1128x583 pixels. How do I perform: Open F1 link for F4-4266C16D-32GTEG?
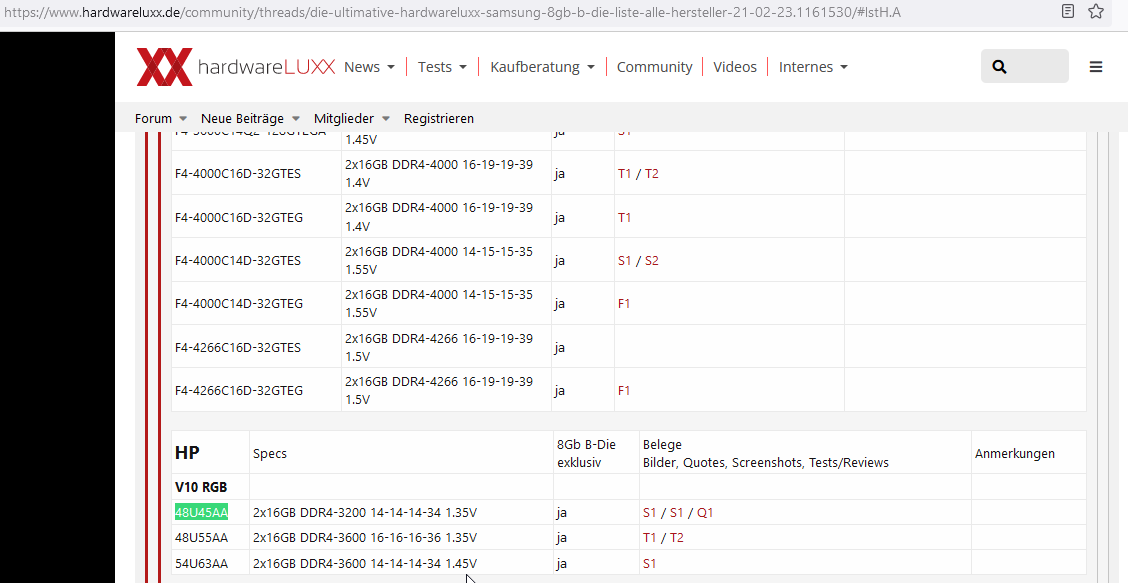click(624, 391)
